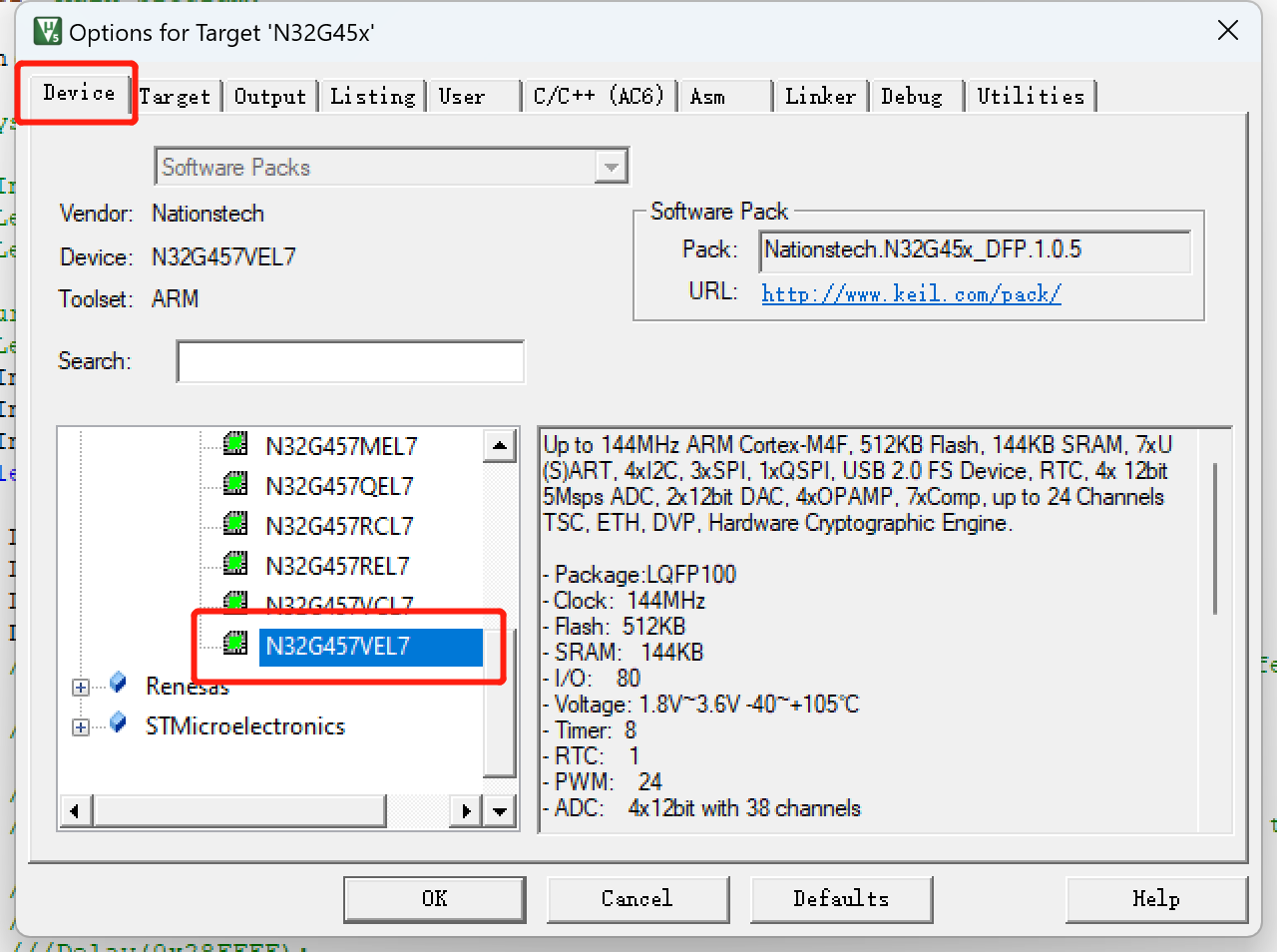Go to the C/C++ (AC6) tab

pyautogui.click(x=598, y=97)
